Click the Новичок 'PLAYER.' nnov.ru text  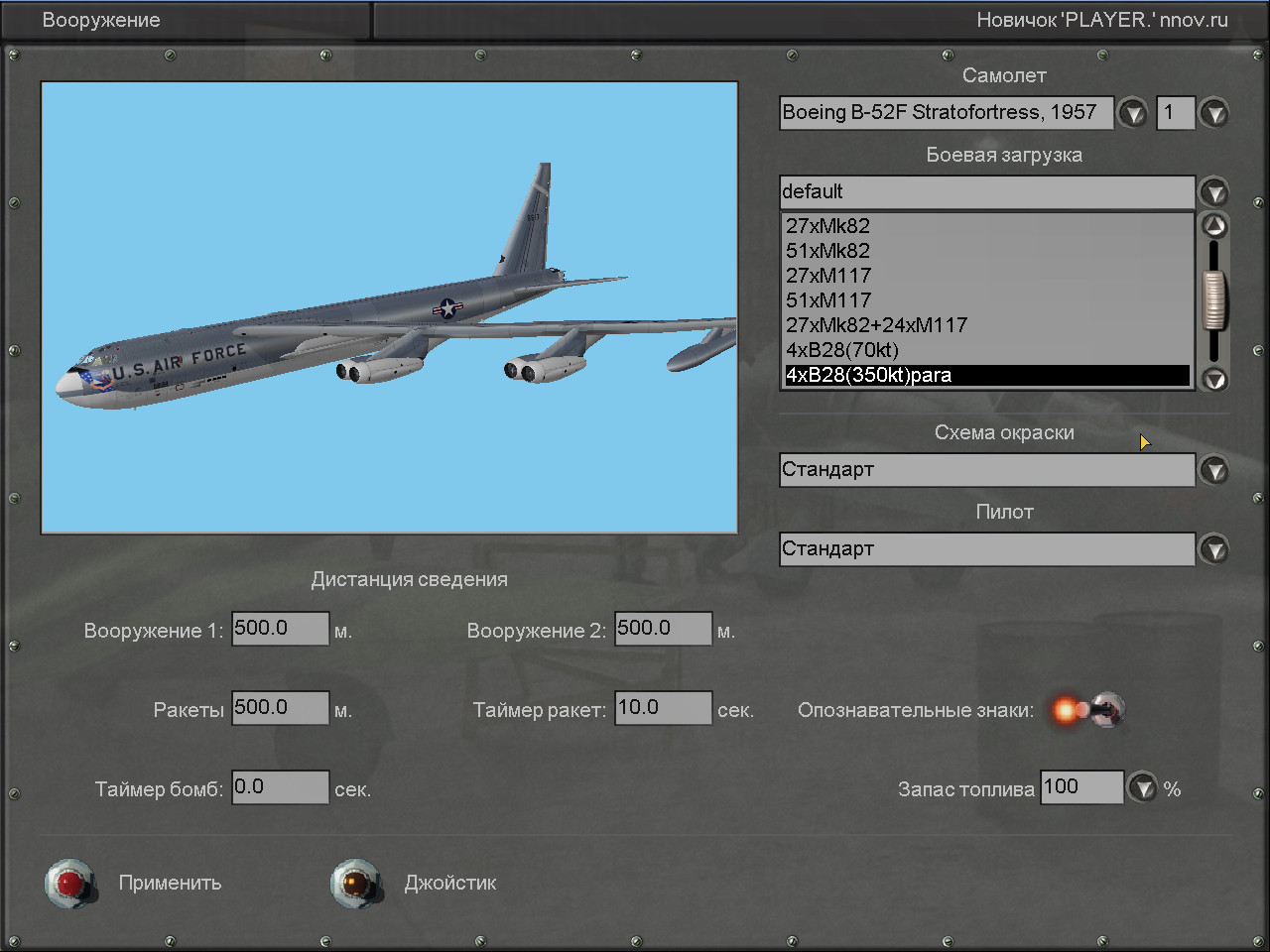tap(1102, 20)
